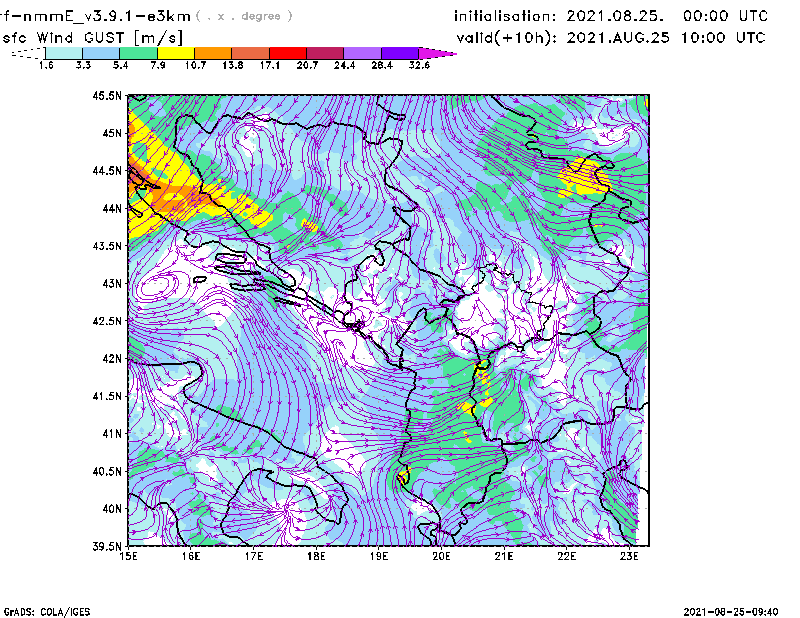The width and height of the screenshot is (800, 618).
Task: Click the legend value '24.4'
Action: click(x=344, y=65)
